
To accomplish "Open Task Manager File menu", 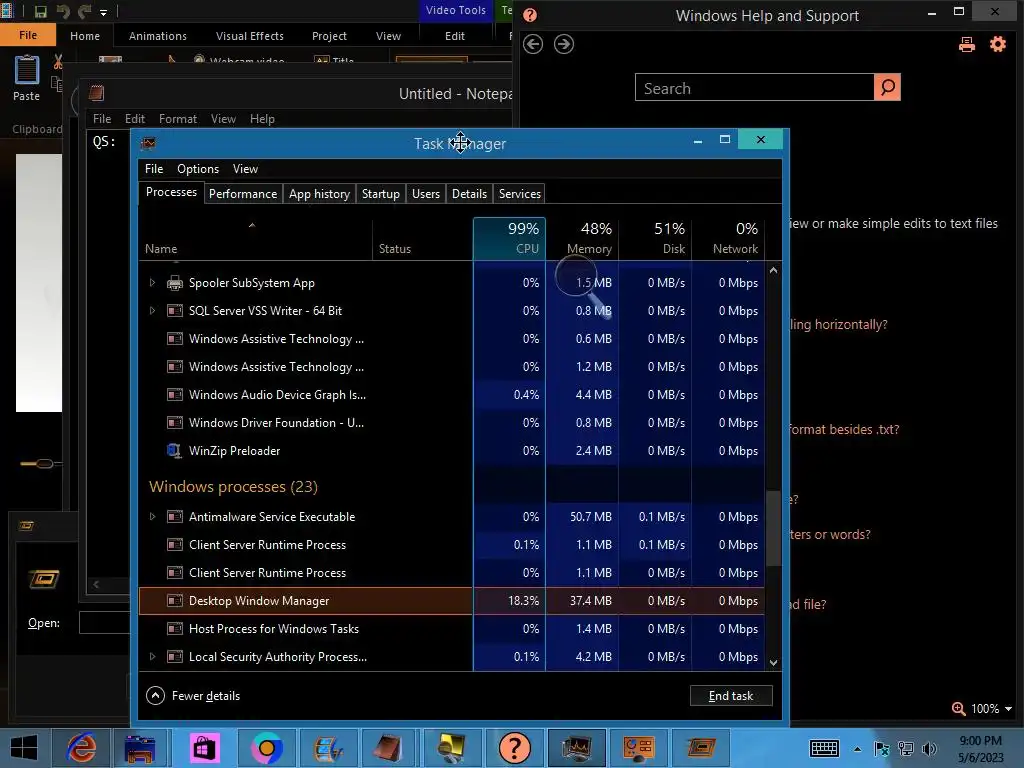I will (x=154, y=169).
